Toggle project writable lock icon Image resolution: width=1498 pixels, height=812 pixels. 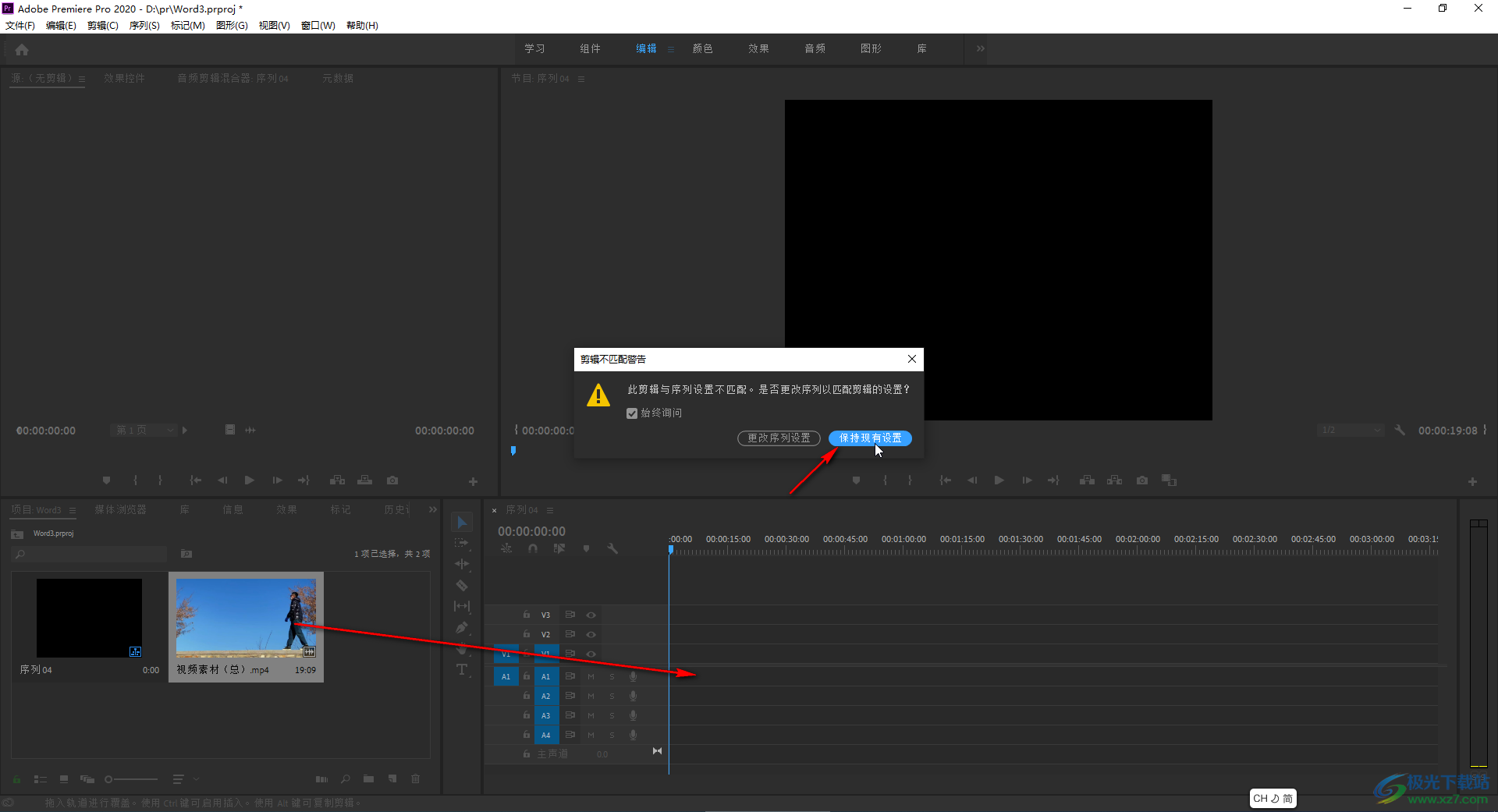[x=16, y=778]
